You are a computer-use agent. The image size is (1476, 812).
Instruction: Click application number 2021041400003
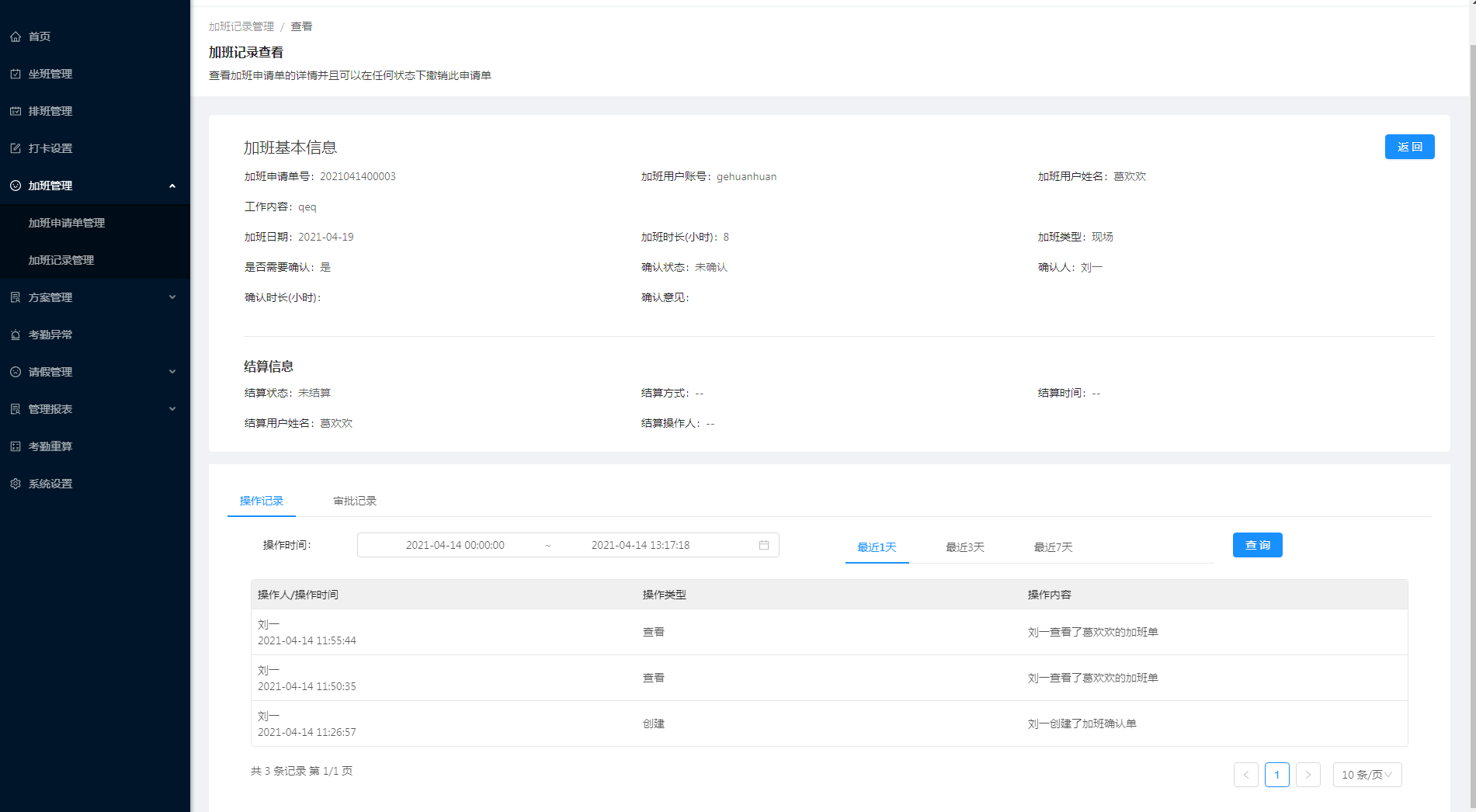358,176
